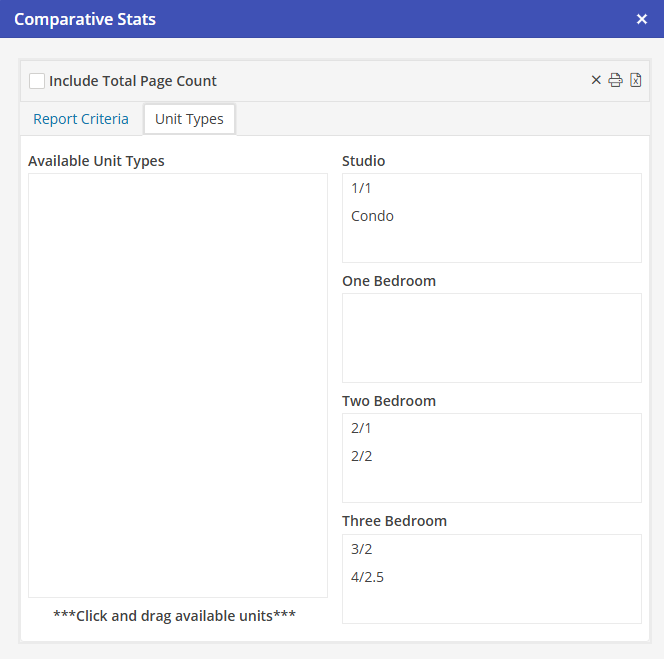Export report to Excel icon
The image size is (664, 659).
[636, 80]
